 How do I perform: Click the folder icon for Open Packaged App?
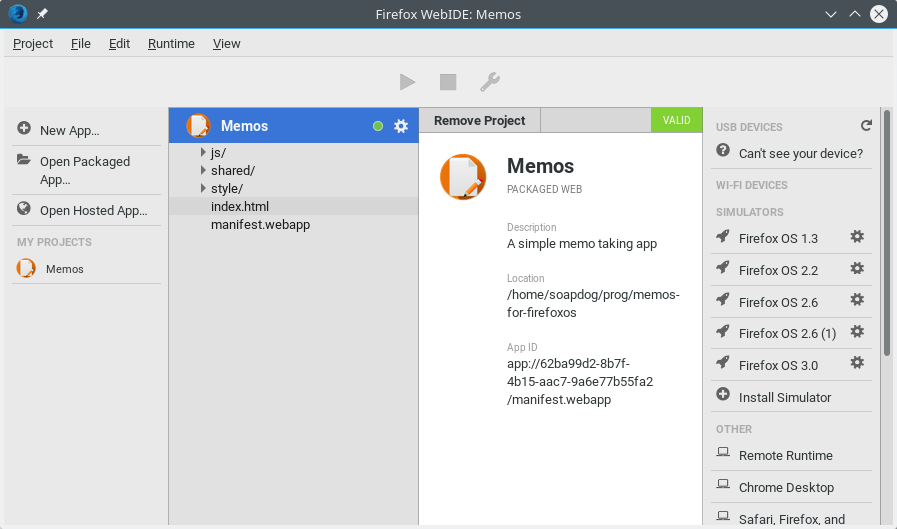23,160
